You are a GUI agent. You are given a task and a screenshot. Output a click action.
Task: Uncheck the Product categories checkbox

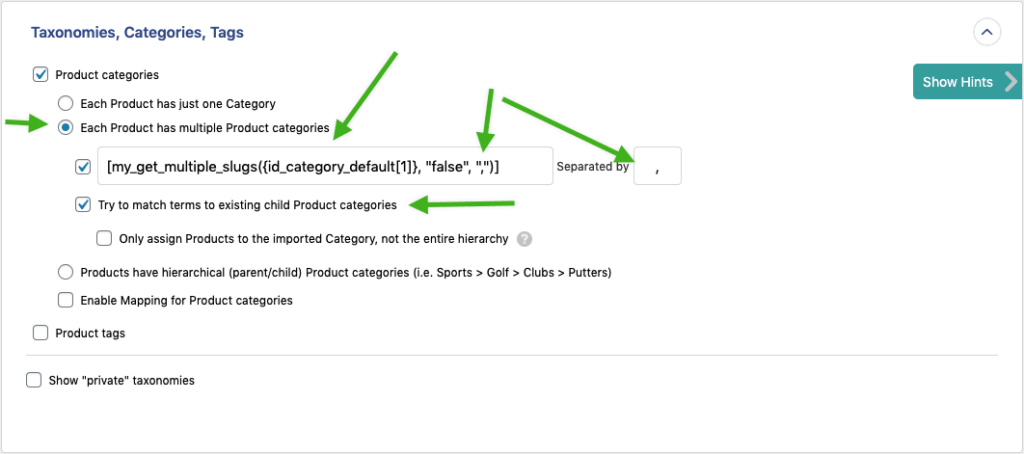[x=41, y=74]
